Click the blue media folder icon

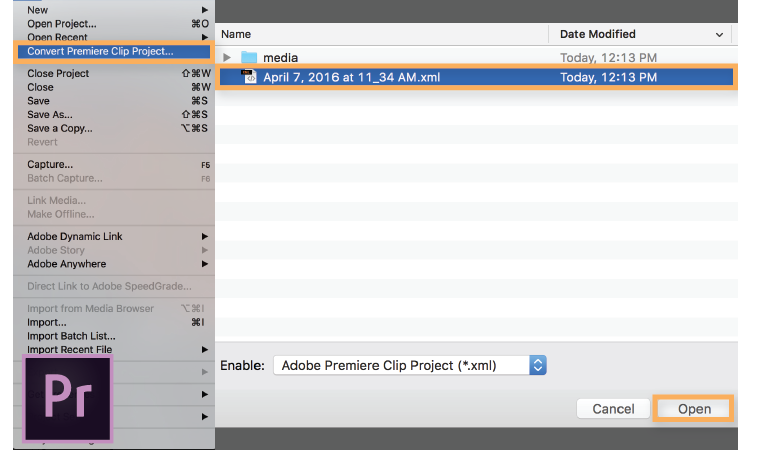click(x=249, y=58)
